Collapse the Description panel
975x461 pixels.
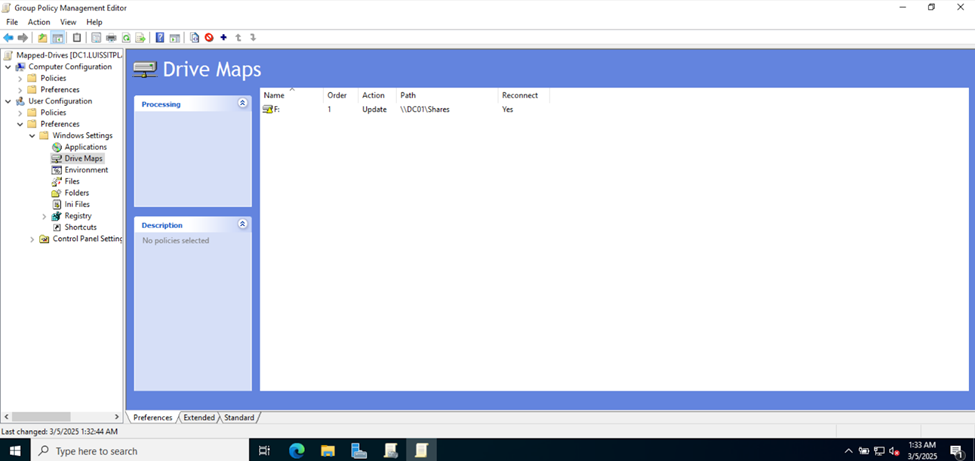(x=243, y=224)
